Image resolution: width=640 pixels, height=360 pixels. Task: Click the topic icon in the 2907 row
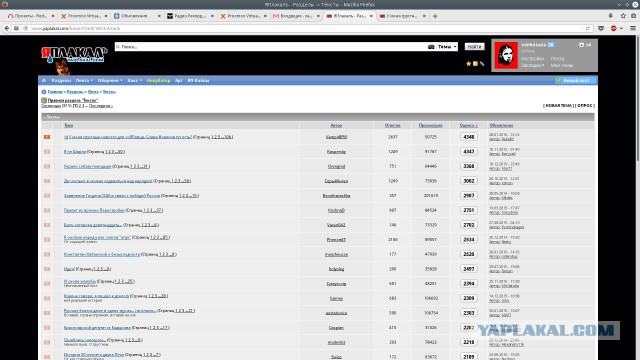point(47,196)
